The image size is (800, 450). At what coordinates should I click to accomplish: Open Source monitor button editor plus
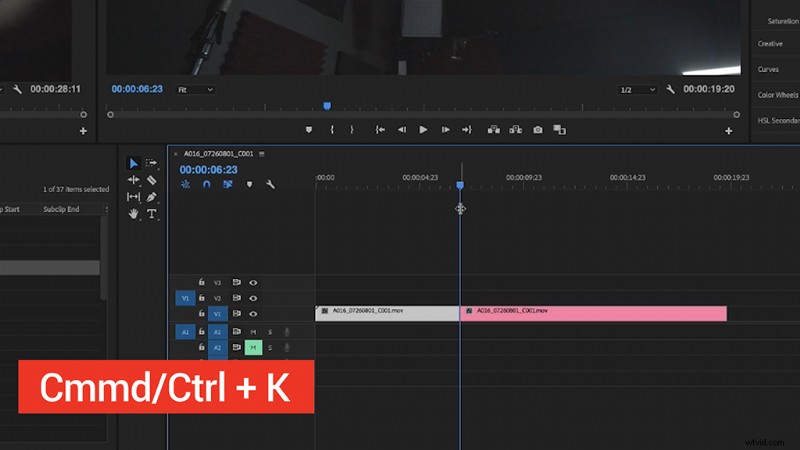point(83,131)
